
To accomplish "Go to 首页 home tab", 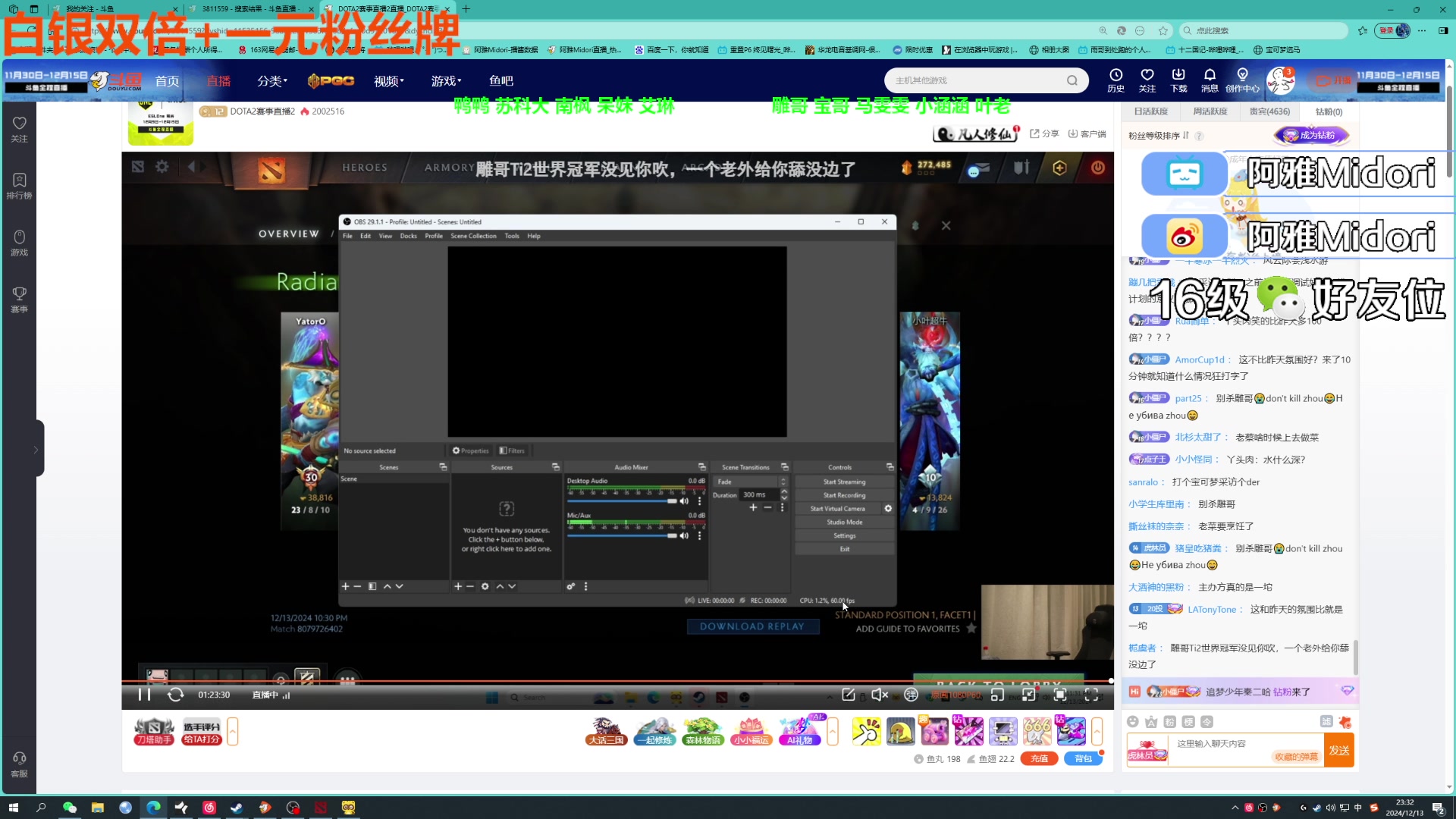I will tap(167, 81).
